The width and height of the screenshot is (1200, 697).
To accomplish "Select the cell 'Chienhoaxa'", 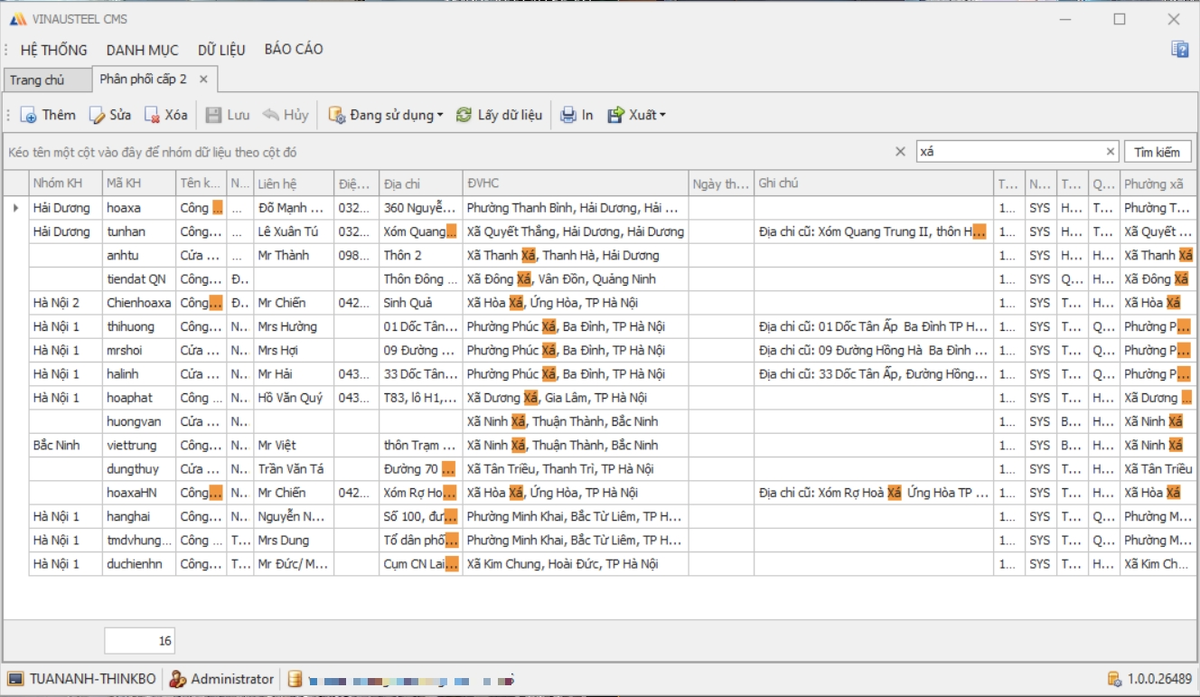I will 139,303.
